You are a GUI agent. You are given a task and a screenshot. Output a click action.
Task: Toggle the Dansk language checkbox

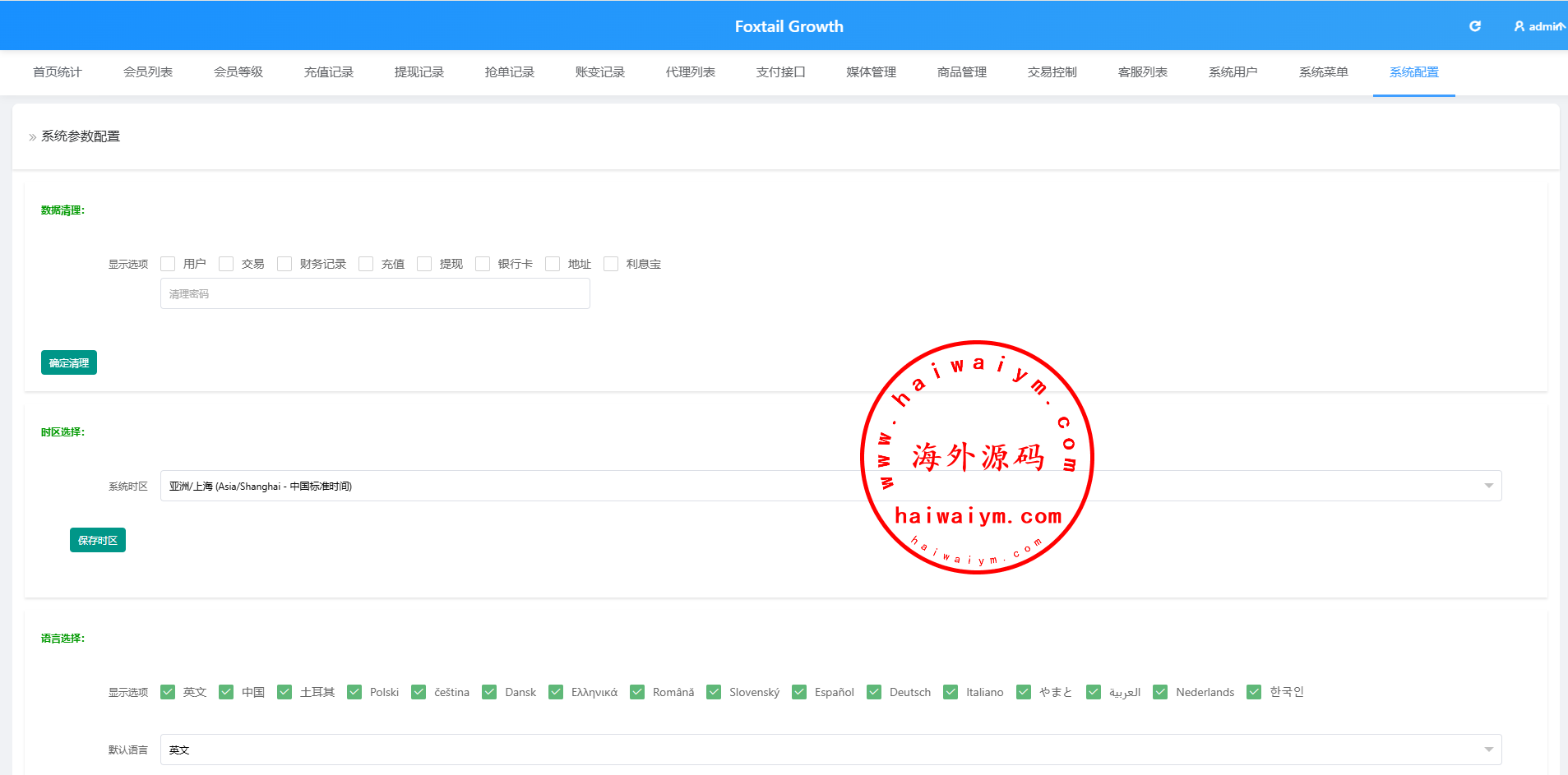click(489, 692)
